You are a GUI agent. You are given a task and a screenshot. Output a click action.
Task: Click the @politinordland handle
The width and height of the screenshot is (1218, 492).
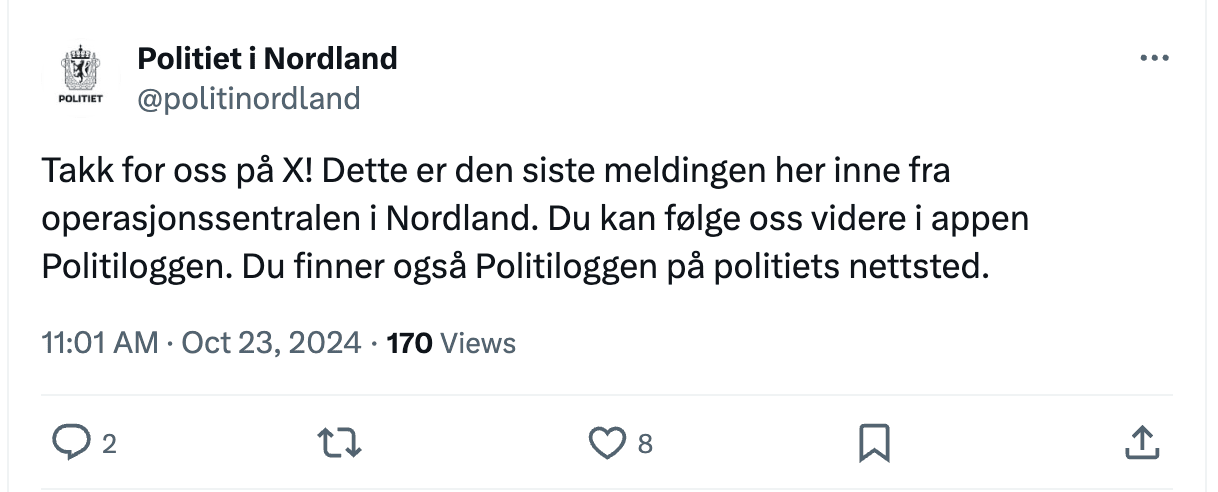coord(248,98)
